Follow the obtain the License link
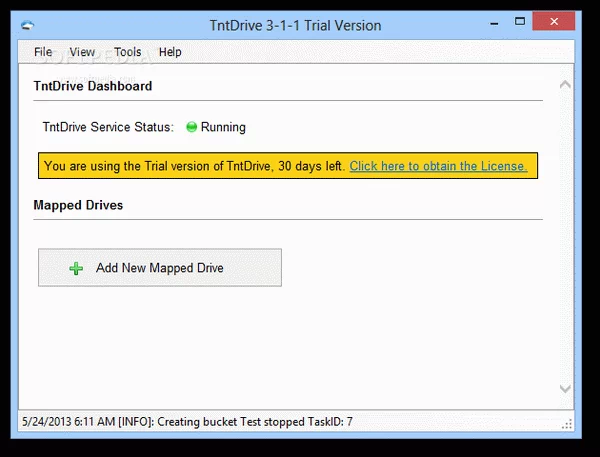 tap(439, 166)
